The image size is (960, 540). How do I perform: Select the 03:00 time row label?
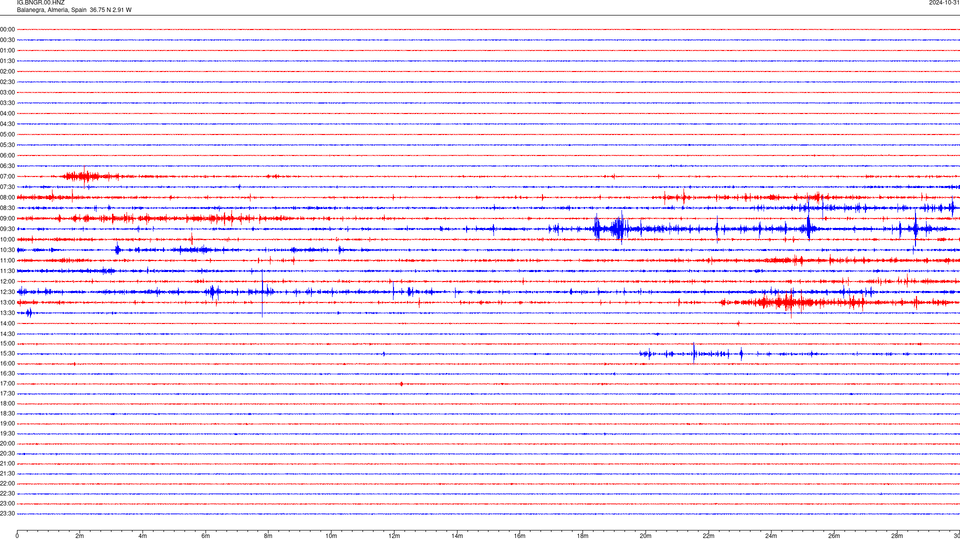coord(7,92)
